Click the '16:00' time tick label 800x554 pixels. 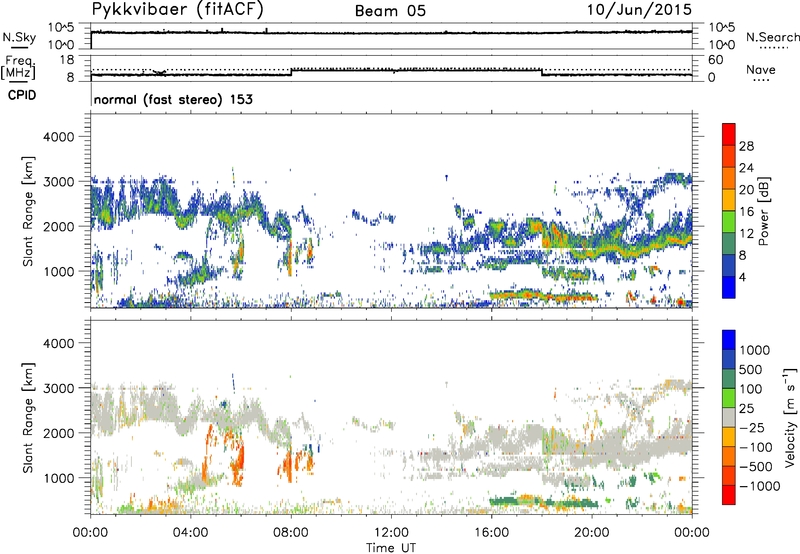(x=491, y=533)
